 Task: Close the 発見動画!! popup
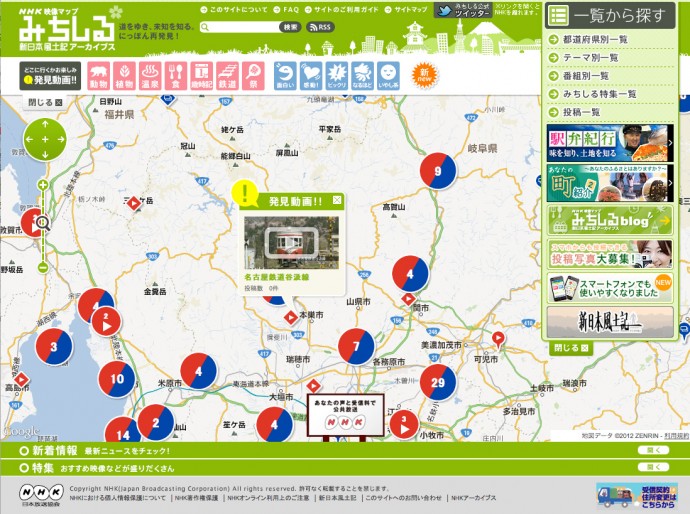pyautogui.click(x=337, y=200)
